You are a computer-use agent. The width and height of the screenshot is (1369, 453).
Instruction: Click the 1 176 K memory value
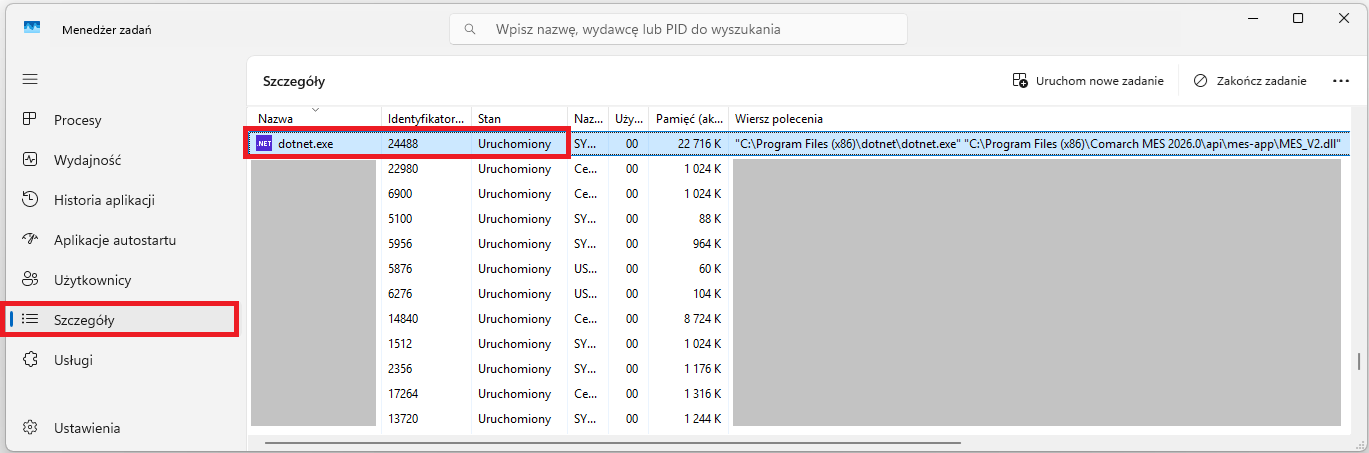(702, 369)
